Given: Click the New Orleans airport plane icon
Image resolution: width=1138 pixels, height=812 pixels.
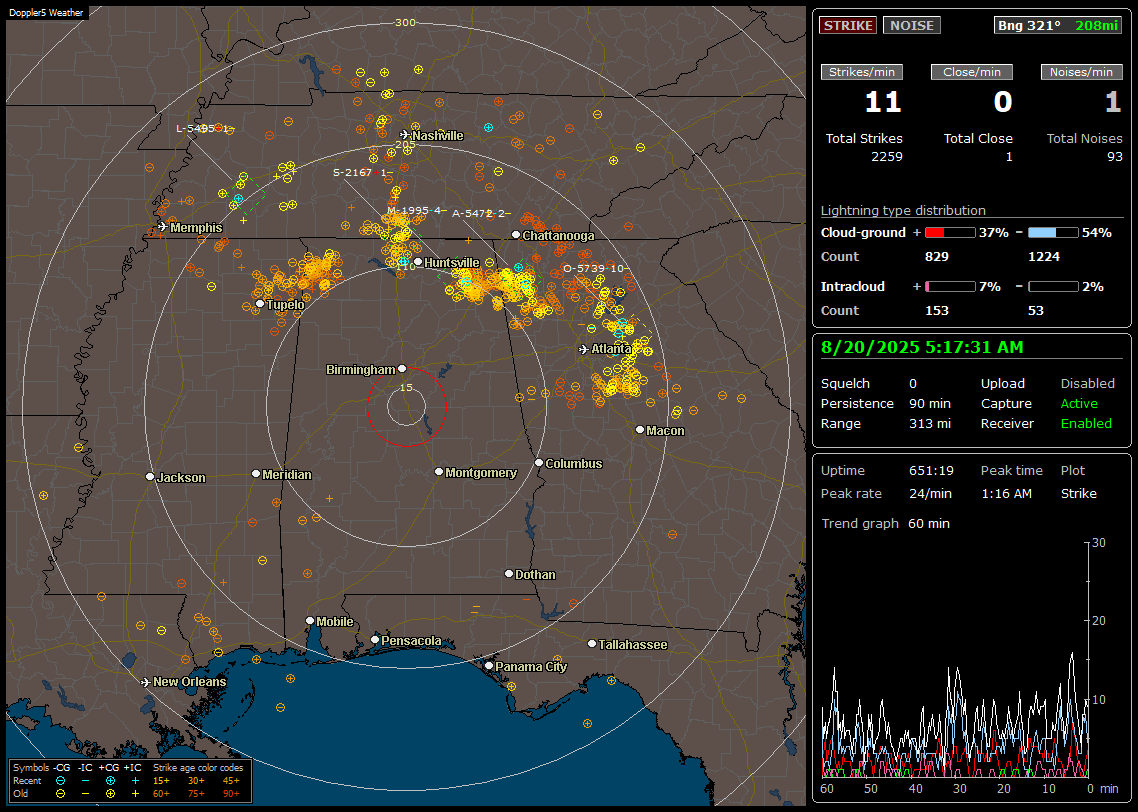Looking at the screenshot, I should [x=146, y=682].
